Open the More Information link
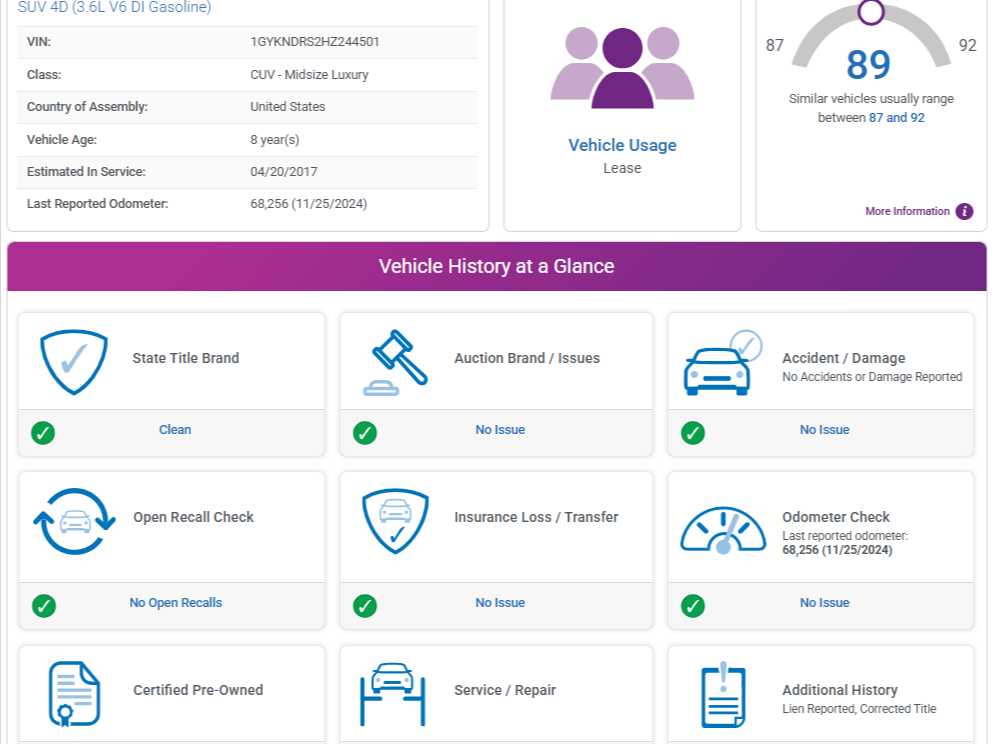This screenshot has height=744, width=992. point(907,211)
